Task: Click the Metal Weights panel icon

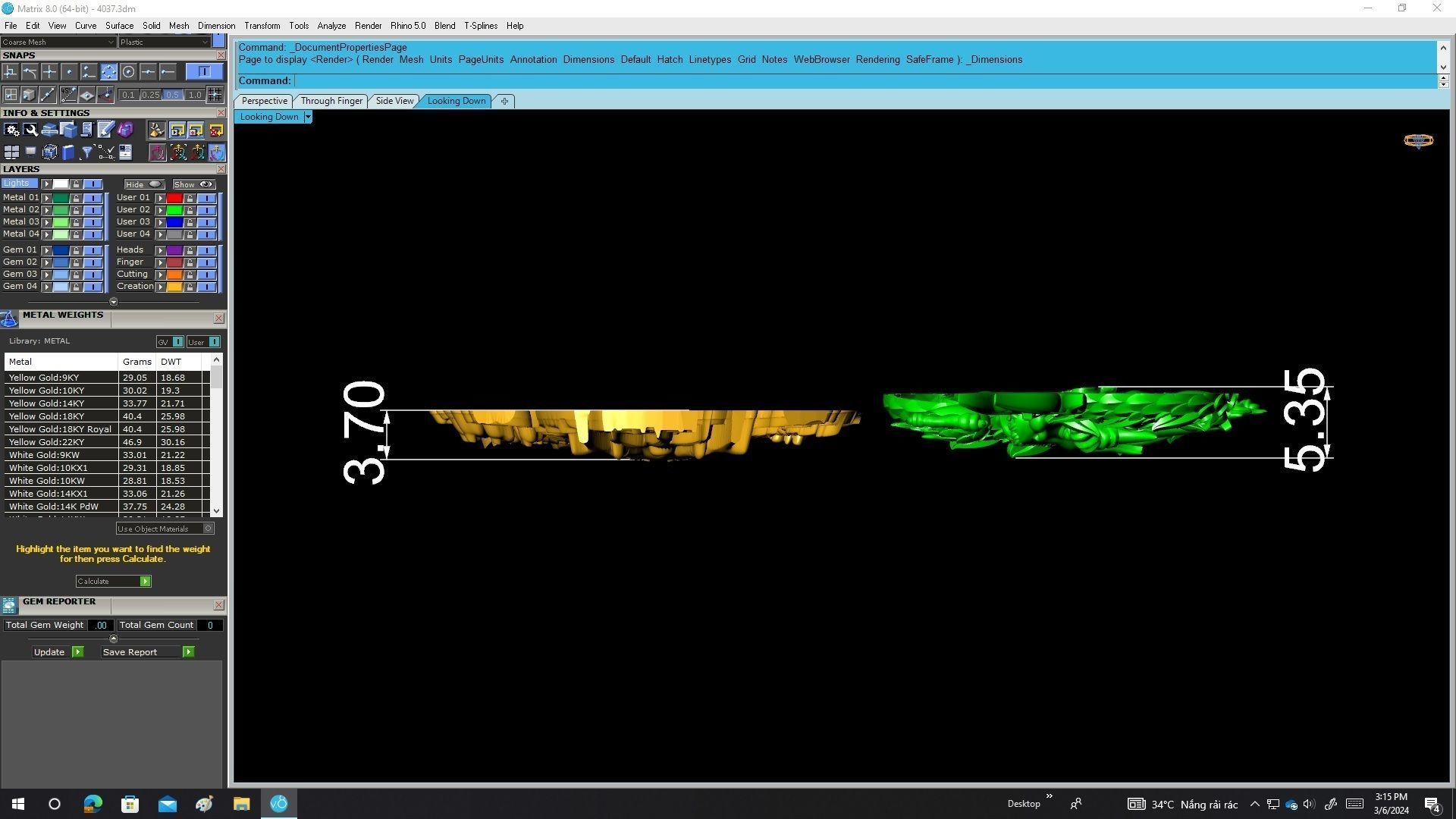Action: pos(9,318)
